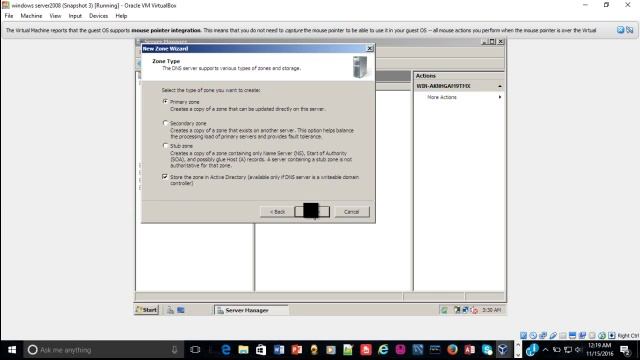This screenshot has width=640, height=360.
Task: Click the Right Ctrl host key indicator
Action: [x=628, y=336]
